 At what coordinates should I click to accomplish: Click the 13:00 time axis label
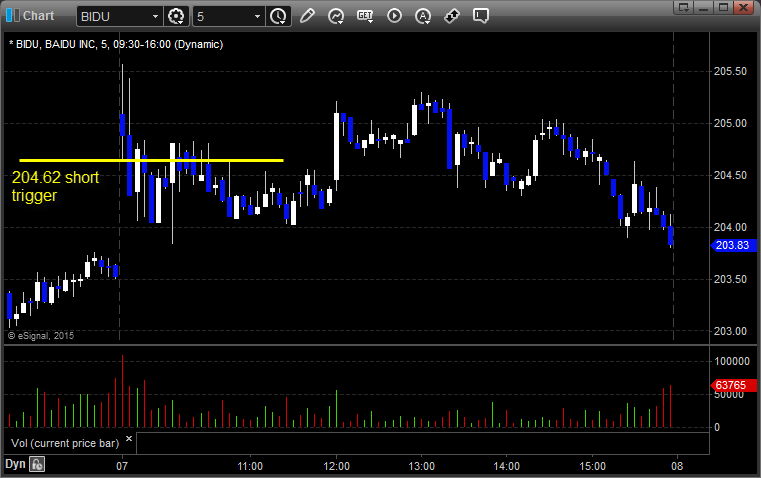point(421,466)
